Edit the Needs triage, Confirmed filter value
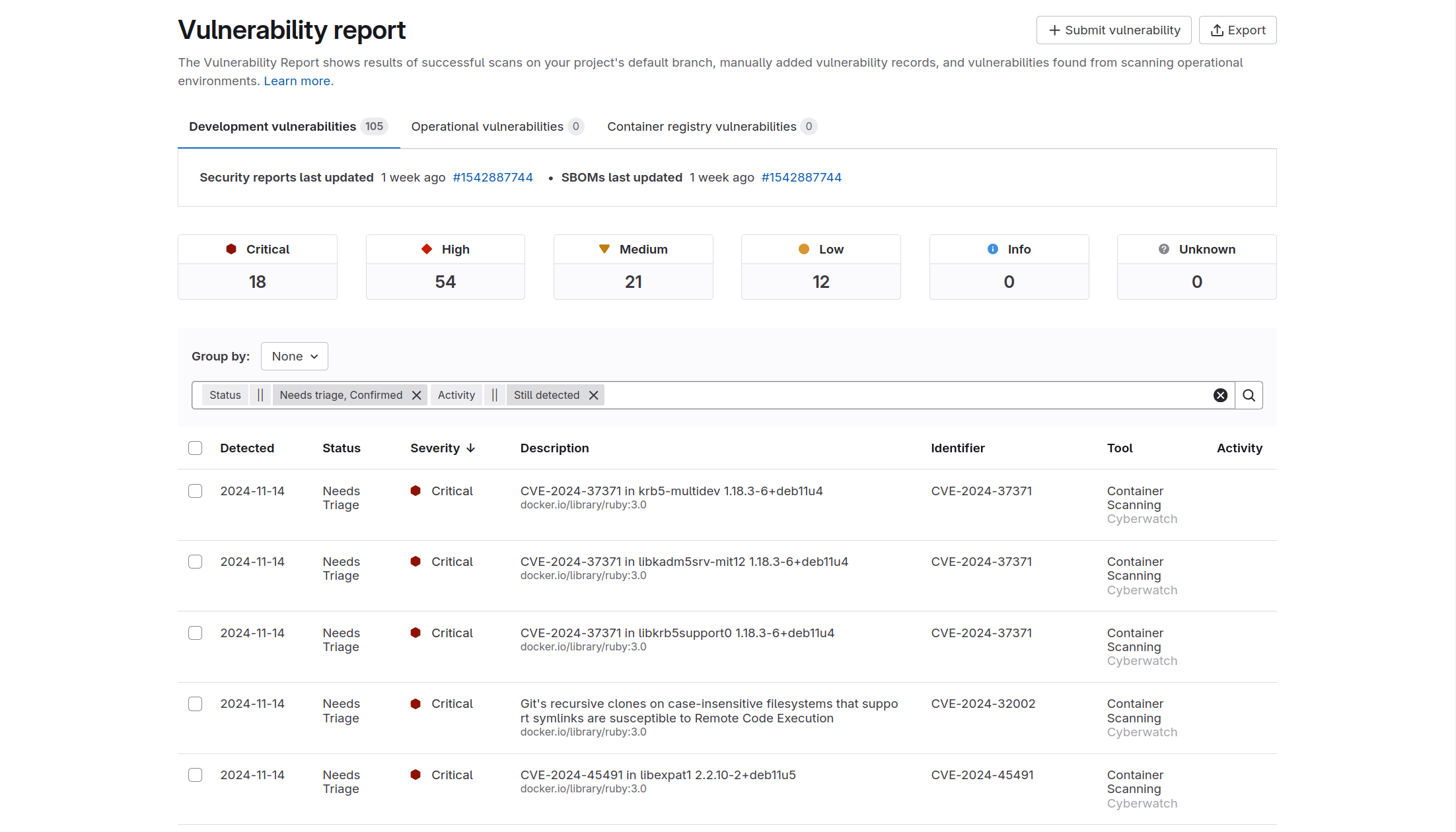1456x832 pixels. [x=341, y=396]
